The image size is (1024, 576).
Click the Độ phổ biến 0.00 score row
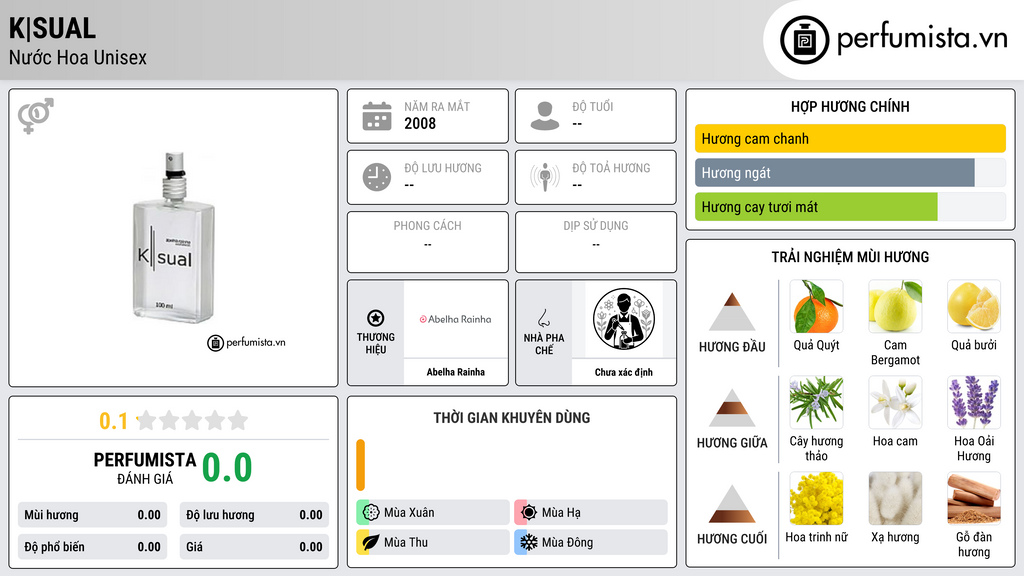92,547
